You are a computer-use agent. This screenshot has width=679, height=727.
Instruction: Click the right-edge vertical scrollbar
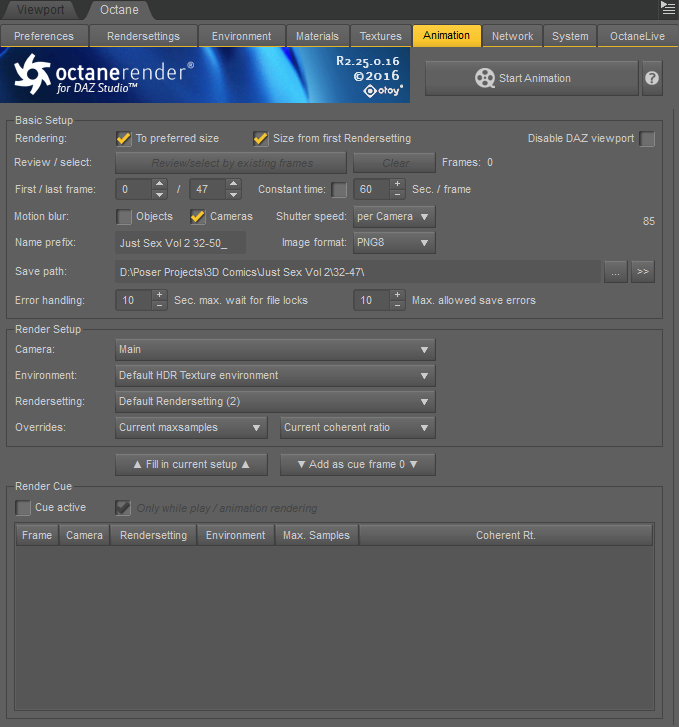[674, 417]
